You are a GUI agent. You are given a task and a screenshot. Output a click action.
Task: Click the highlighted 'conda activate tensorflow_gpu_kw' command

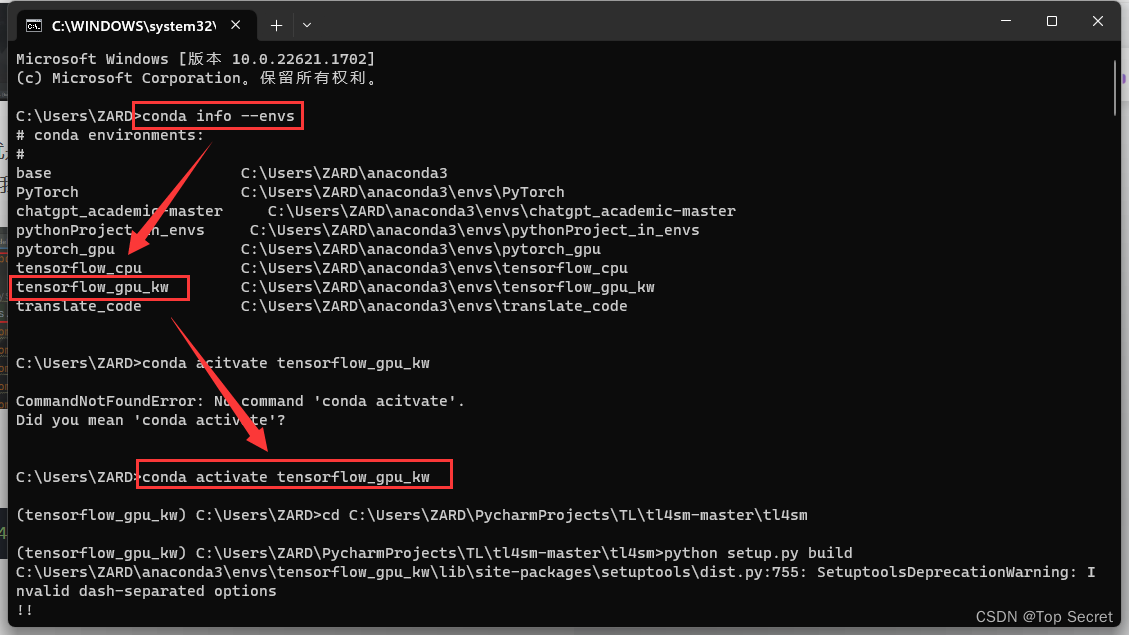[x=294, y=476]
